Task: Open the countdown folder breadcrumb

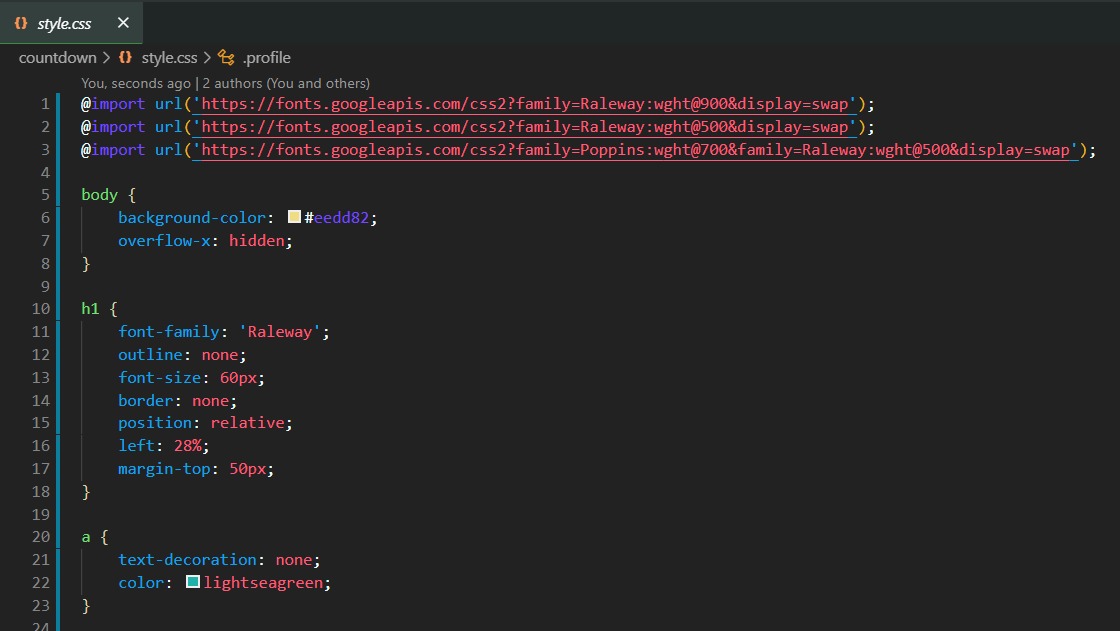Action: tap(57, 58)
